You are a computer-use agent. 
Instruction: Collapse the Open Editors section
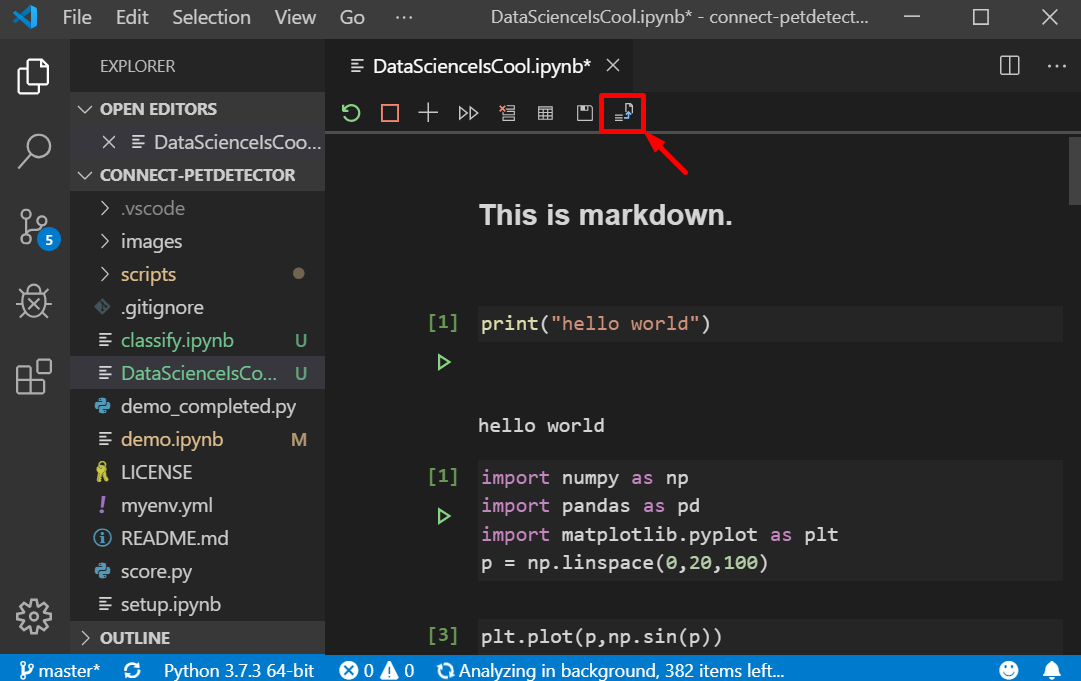[197, 109]
